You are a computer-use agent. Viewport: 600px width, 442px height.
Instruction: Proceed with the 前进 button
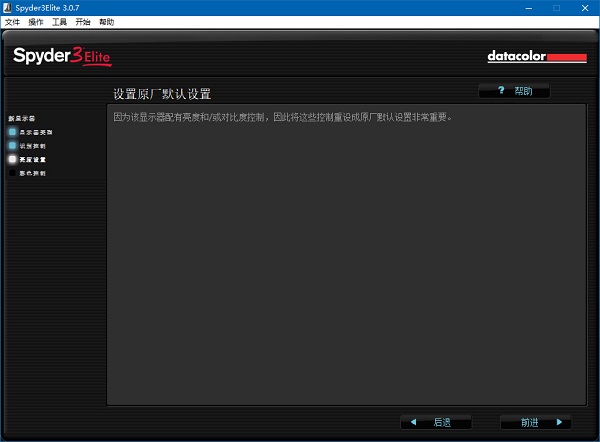[x=536, y=422]
